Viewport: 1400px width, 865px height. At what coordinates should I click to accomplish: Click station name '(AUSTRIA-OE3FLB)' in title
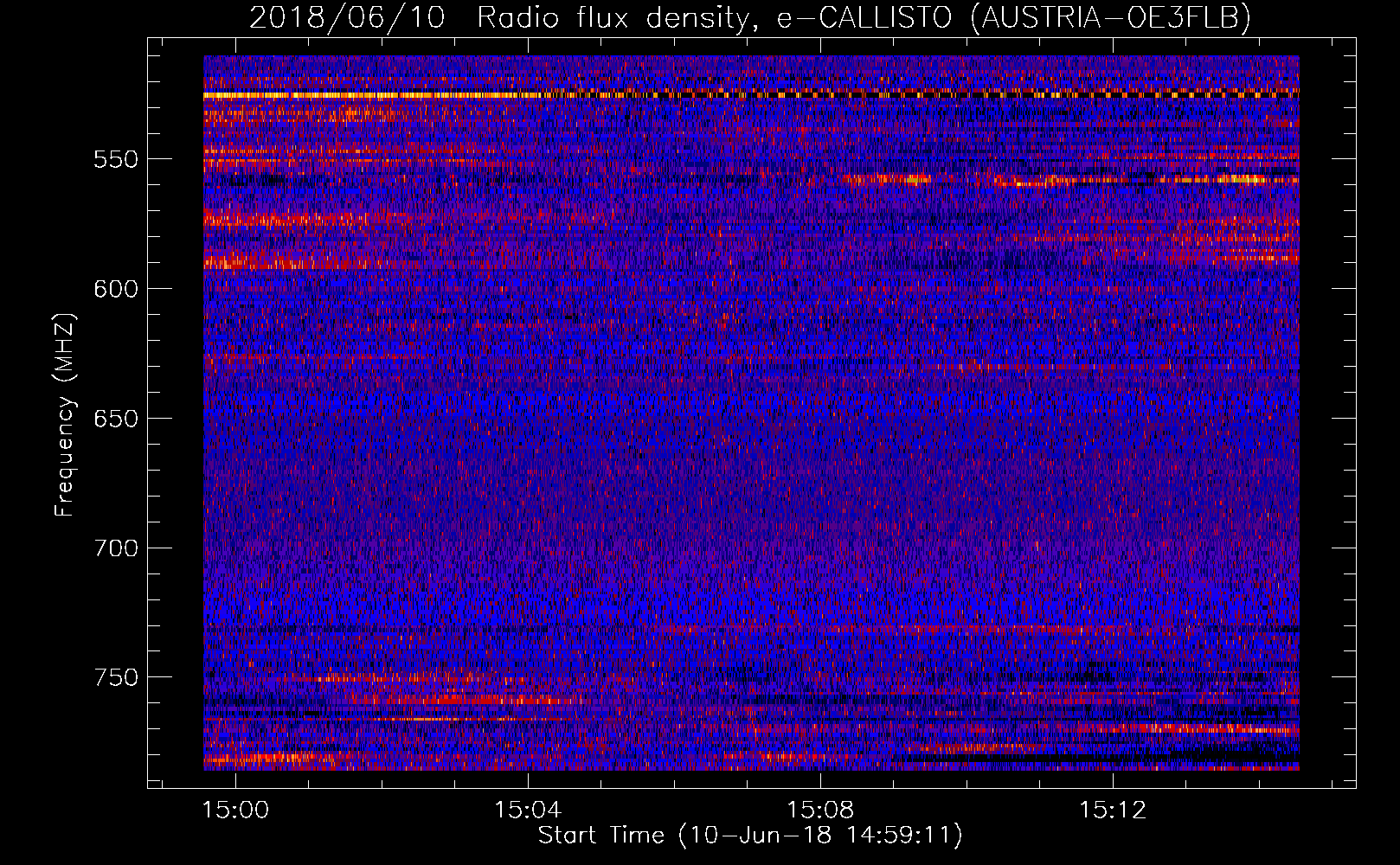[1110, 17]
